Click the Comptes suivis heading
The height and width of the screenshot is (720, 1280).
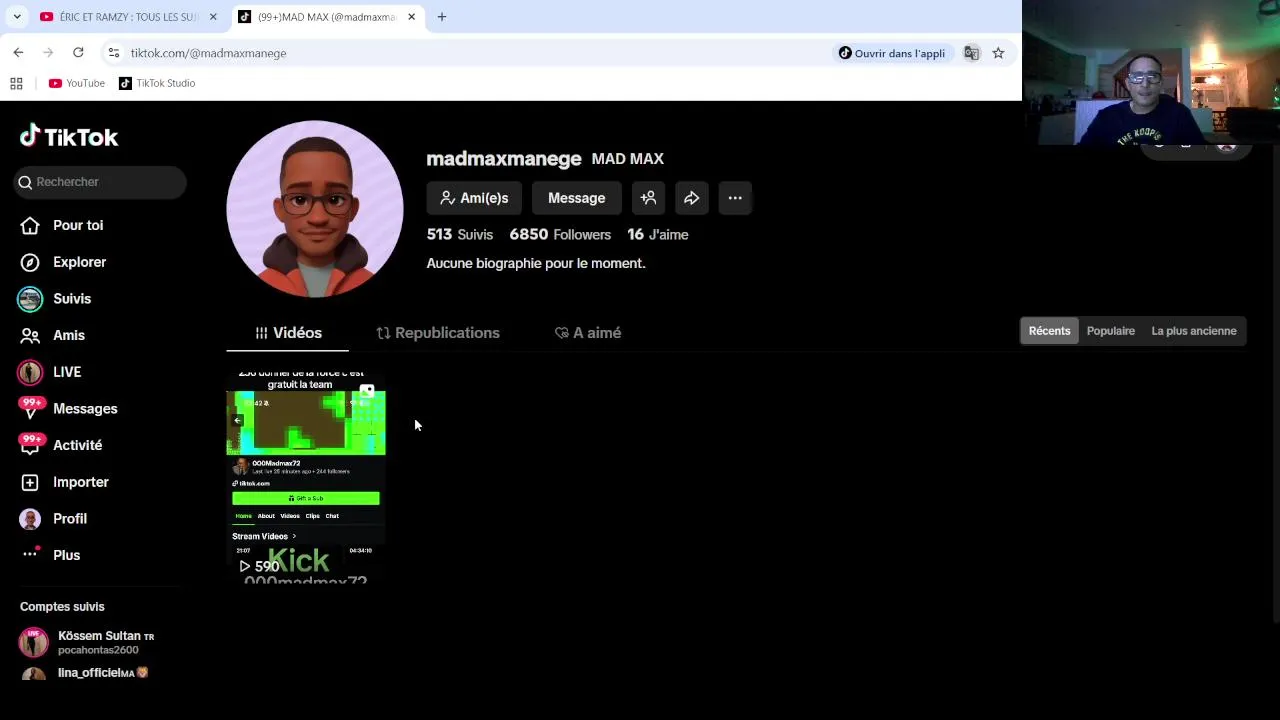point(62,607)
